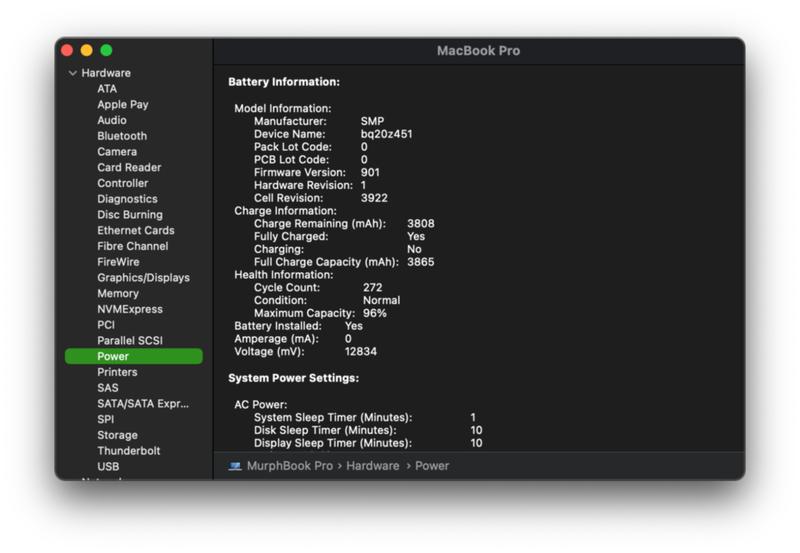Open the PCI entry

[x=106, y=325]
